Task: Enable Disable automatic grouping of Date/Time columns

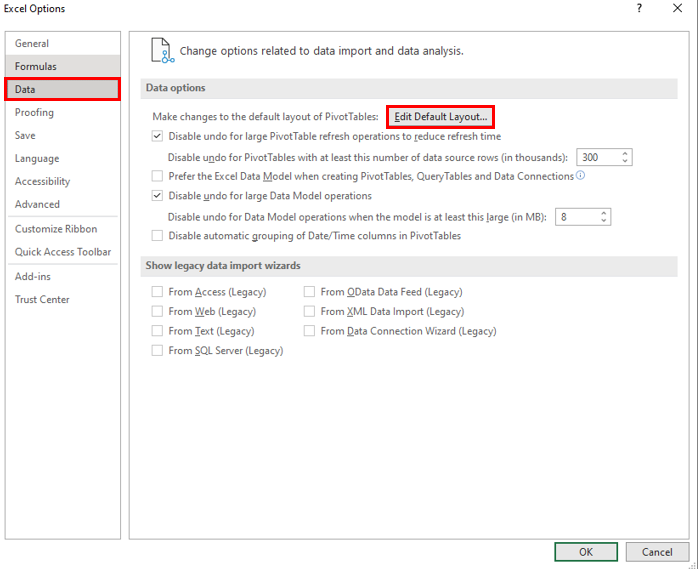Action: 157,236
